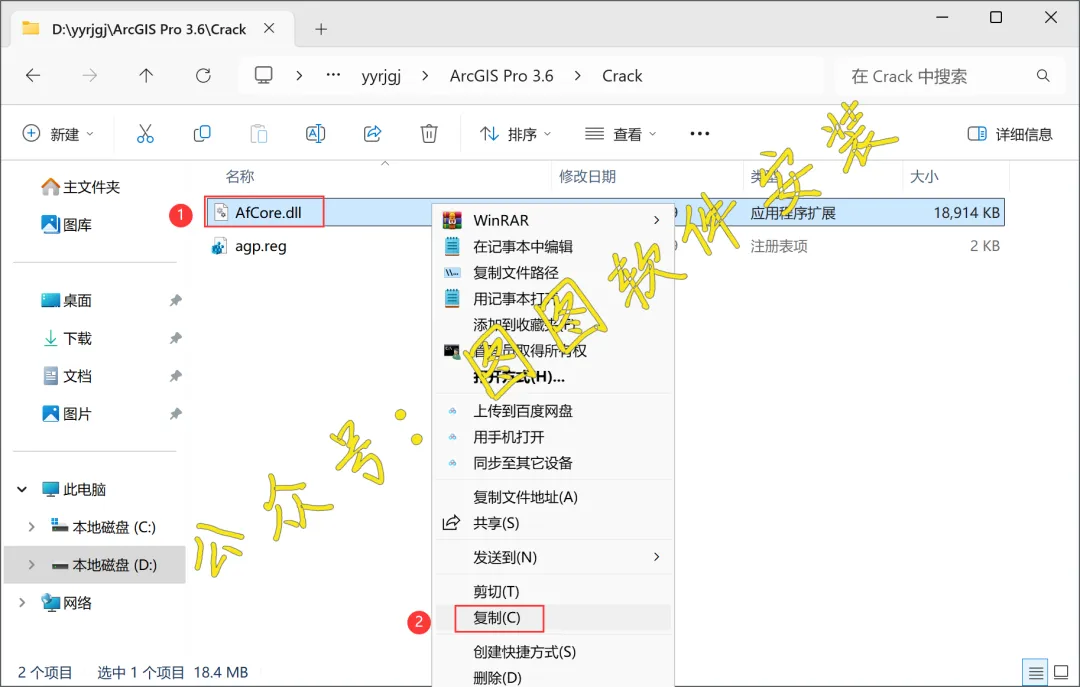
Task: Open 文档 in the sidebar
Action: pyautogui.click(x=67, y=376)
